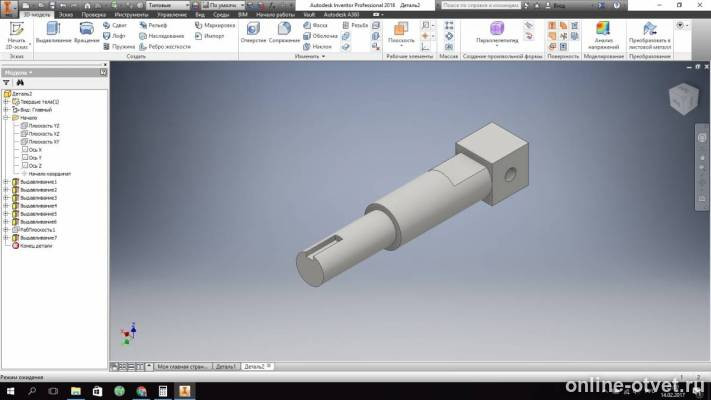Click the ViewCube in the viewport

684,98
